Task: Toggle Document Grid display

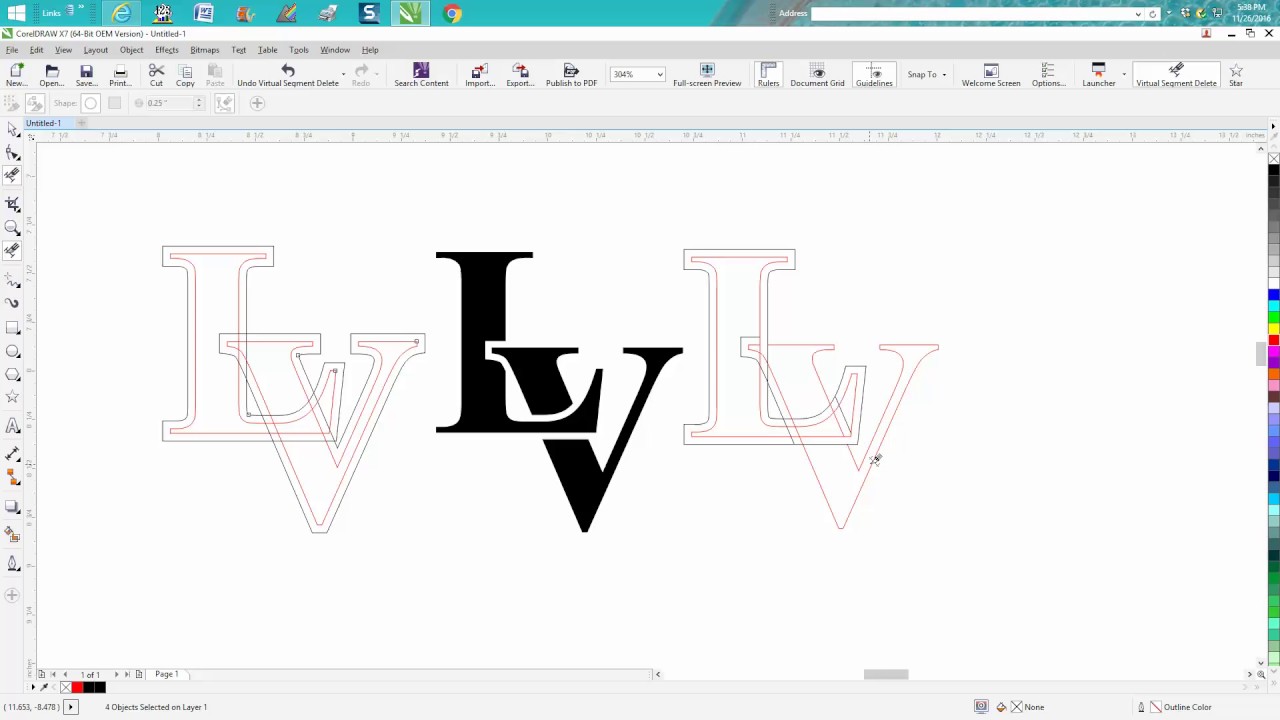Action: click(817, 75)
